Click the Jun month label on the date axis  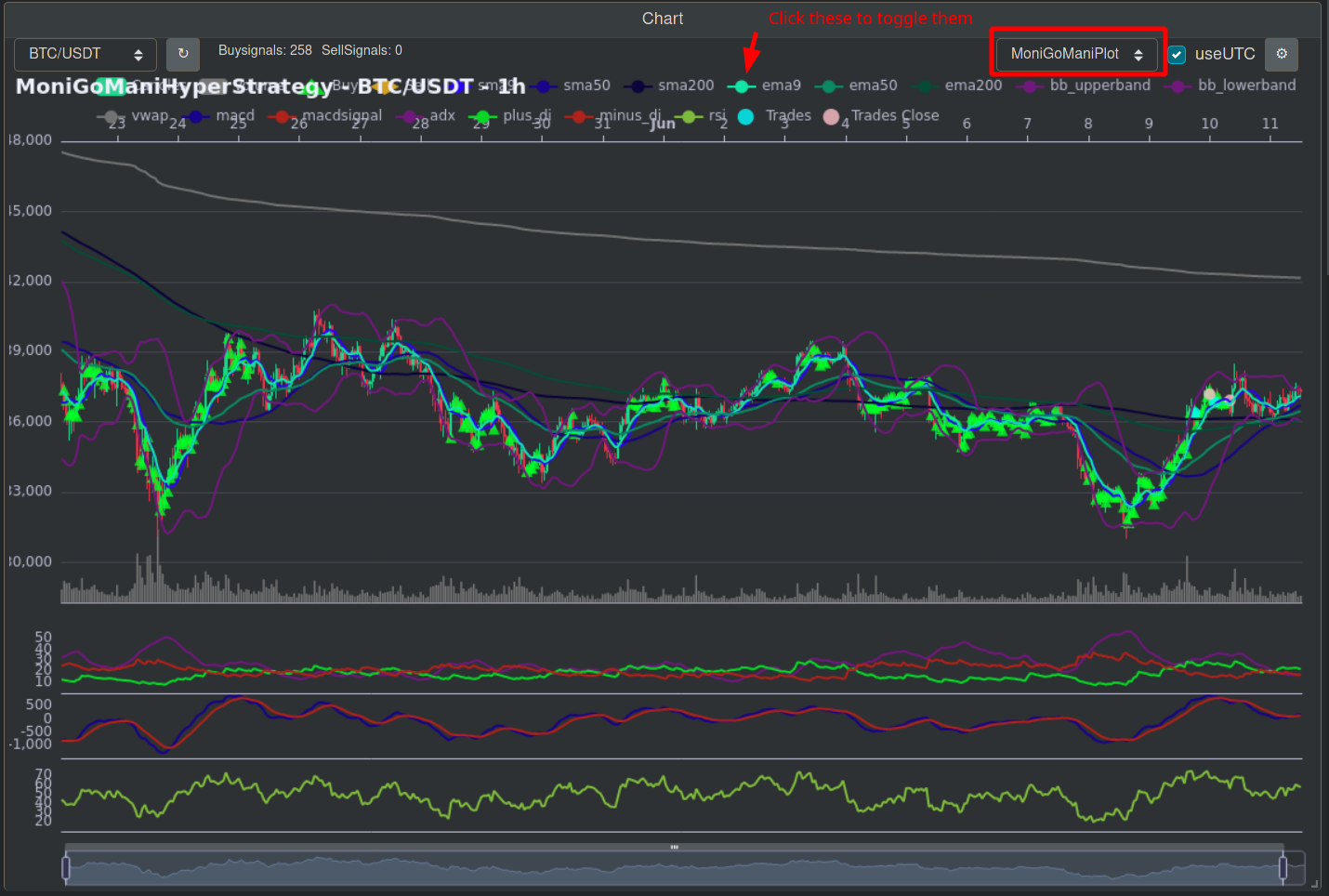tap(663, 123)
